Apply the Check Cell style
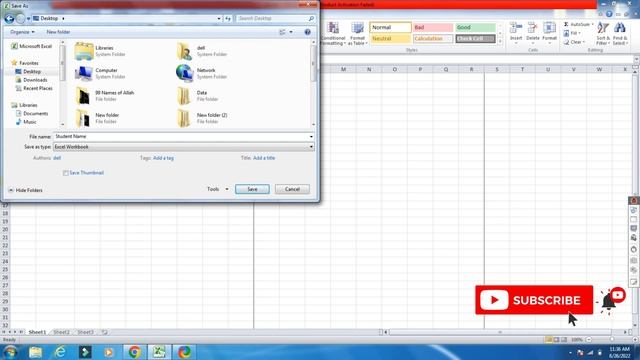 click(475, 39)
